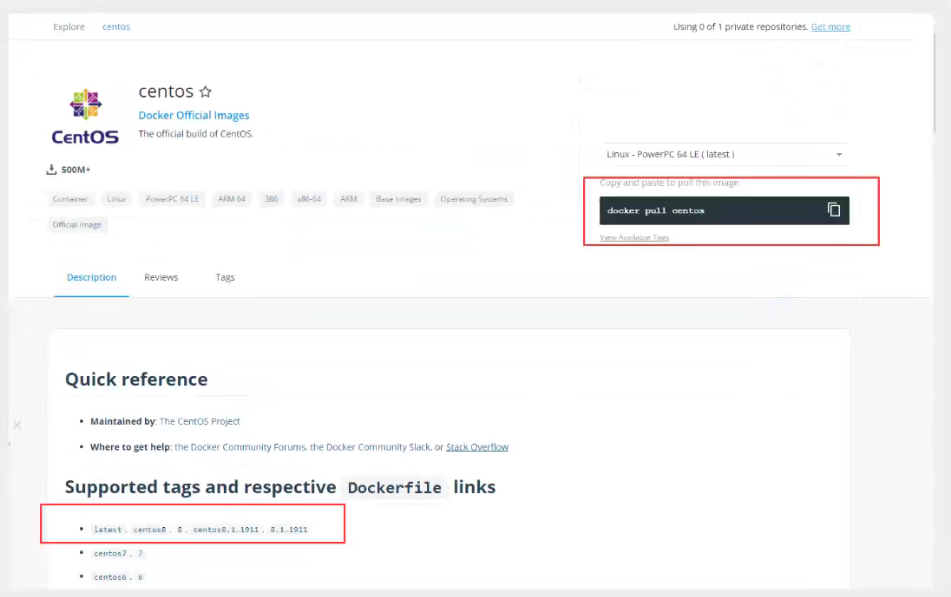Select the ARM 64 tag chip
Image resolution: width=951 pixels, height=597 pixels.
pos(232,199)
